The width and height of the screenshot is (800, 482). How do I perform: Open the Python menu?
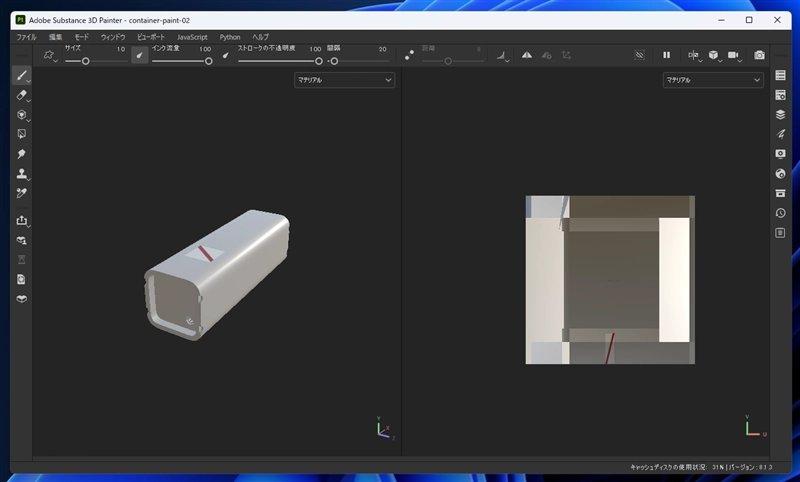(230, 37)
